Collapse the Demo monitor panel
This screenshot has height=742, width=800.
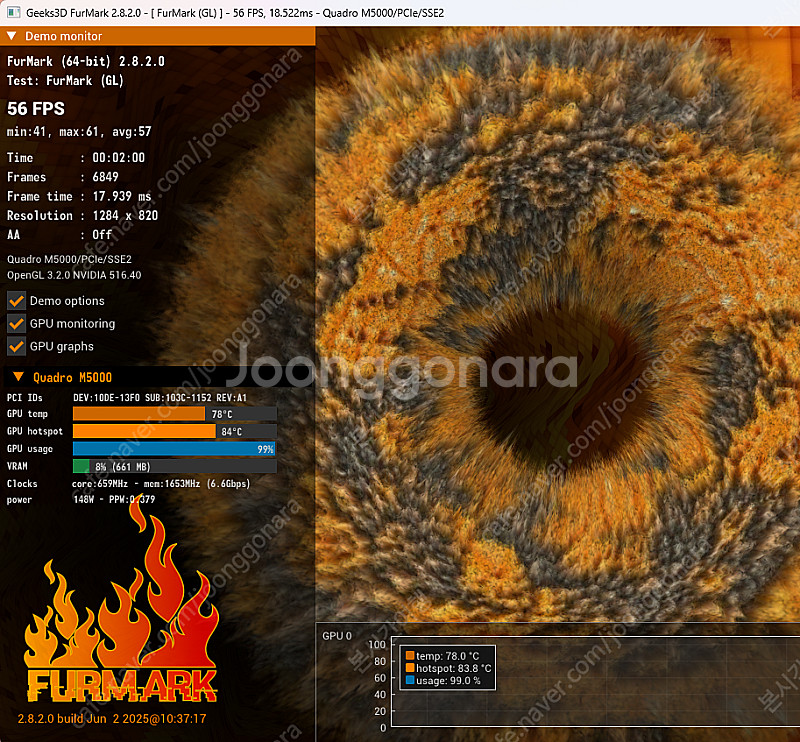[x=12, y=36]
